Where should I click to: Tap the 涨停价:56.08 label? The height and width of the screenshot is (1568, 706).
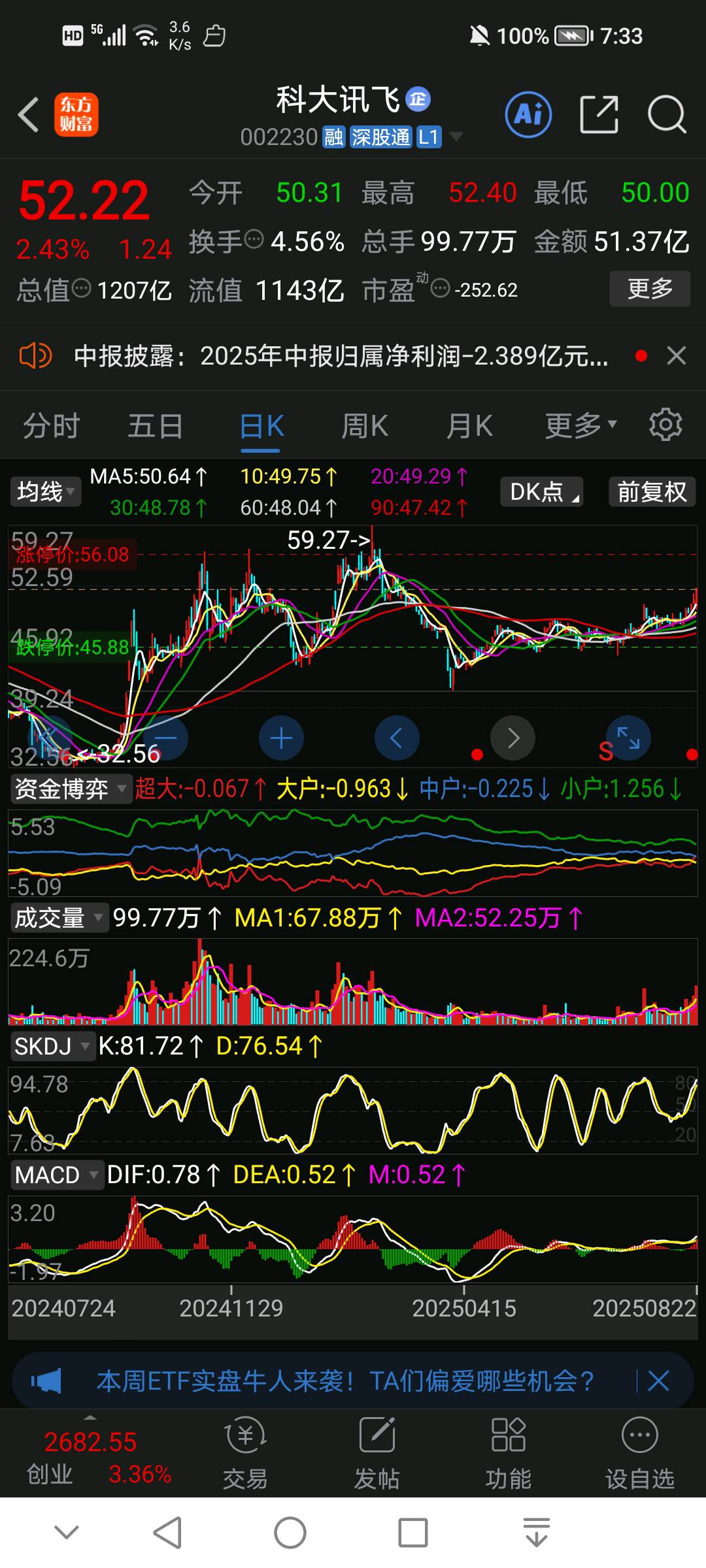point(73,555)
